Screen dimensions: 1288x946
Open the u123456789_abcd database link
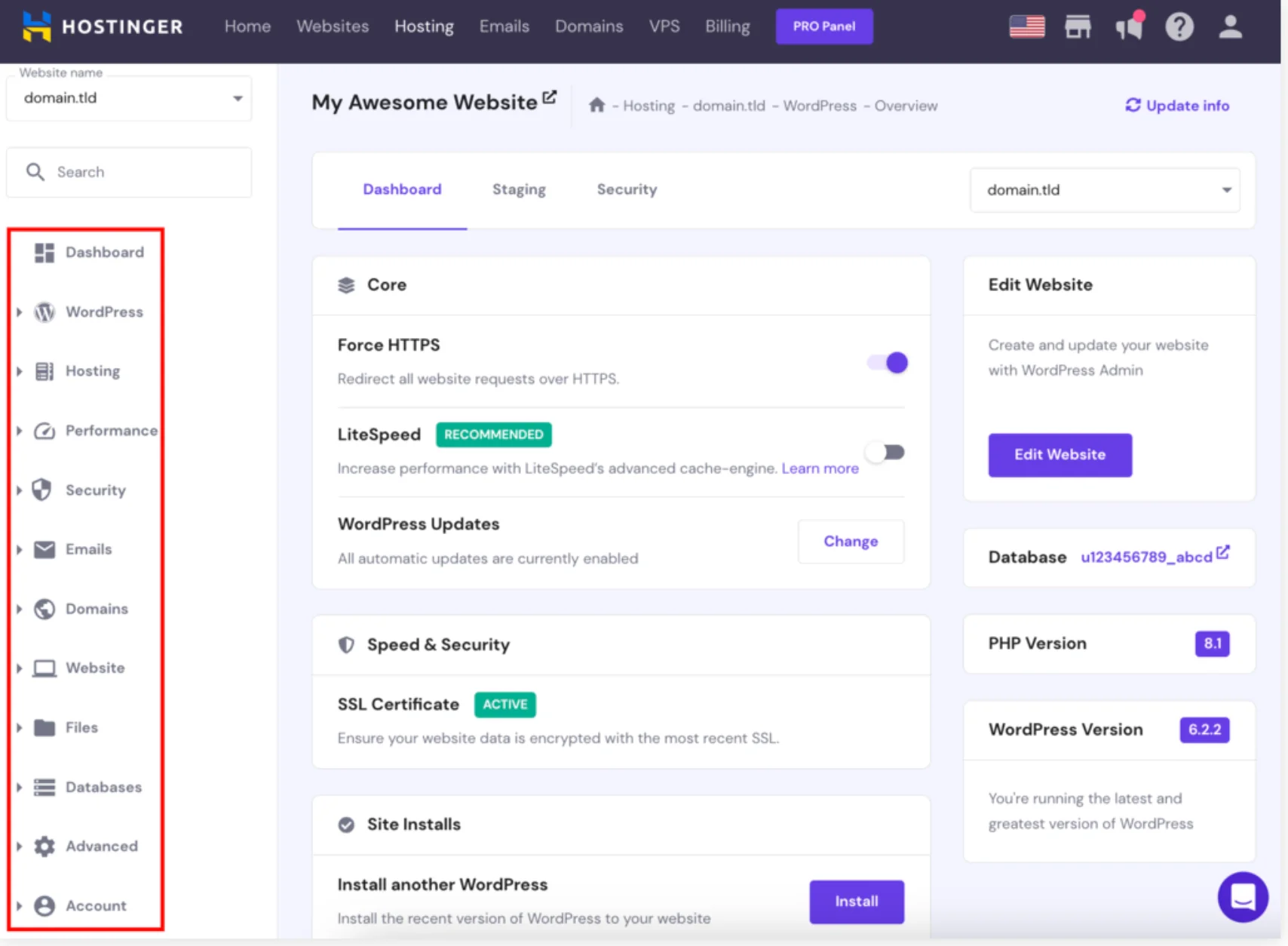pos(1146,557)
